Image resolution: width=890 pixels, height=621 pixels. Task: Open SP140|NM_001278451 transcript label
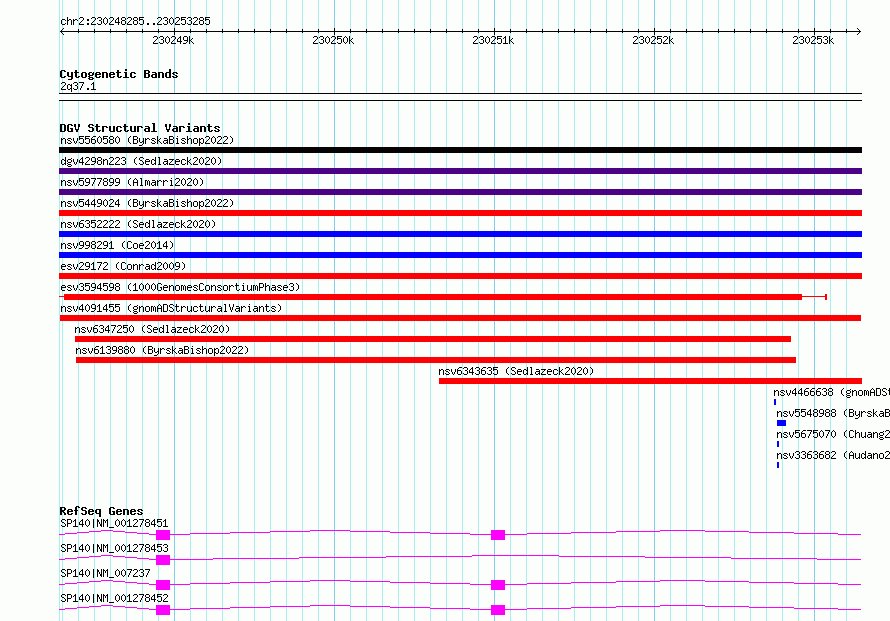coord(114,523)
